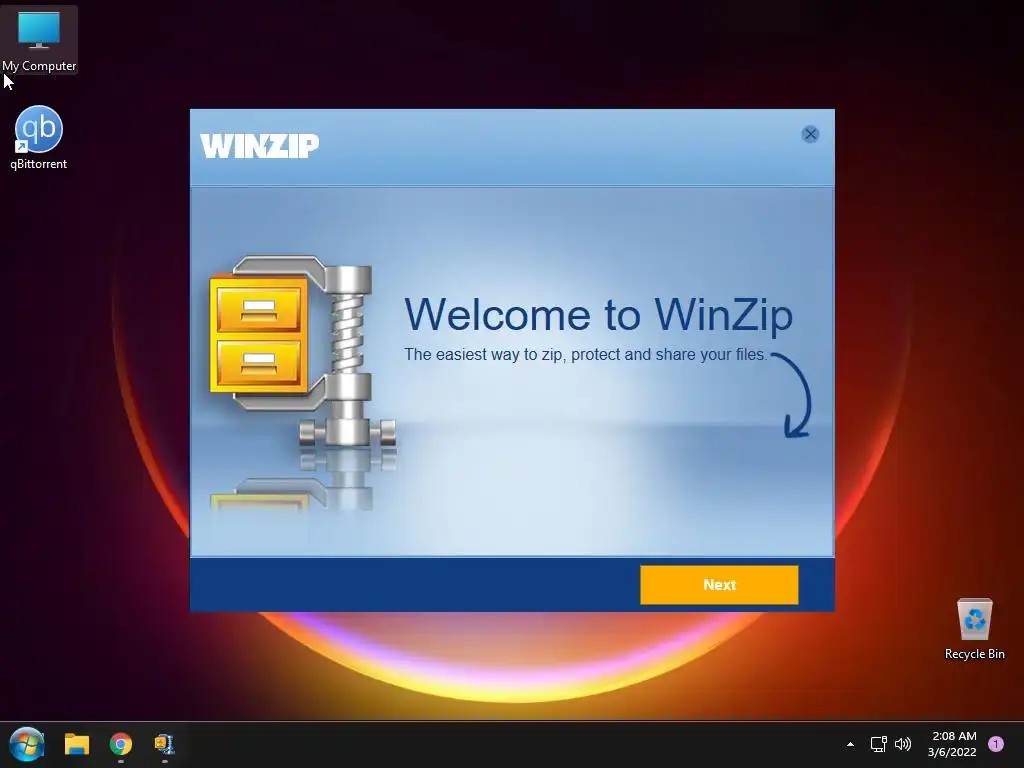Viewport: 1024px width, 768px height.
Task: Open File Explorer from the taskbar
Action: pos(76,744)
